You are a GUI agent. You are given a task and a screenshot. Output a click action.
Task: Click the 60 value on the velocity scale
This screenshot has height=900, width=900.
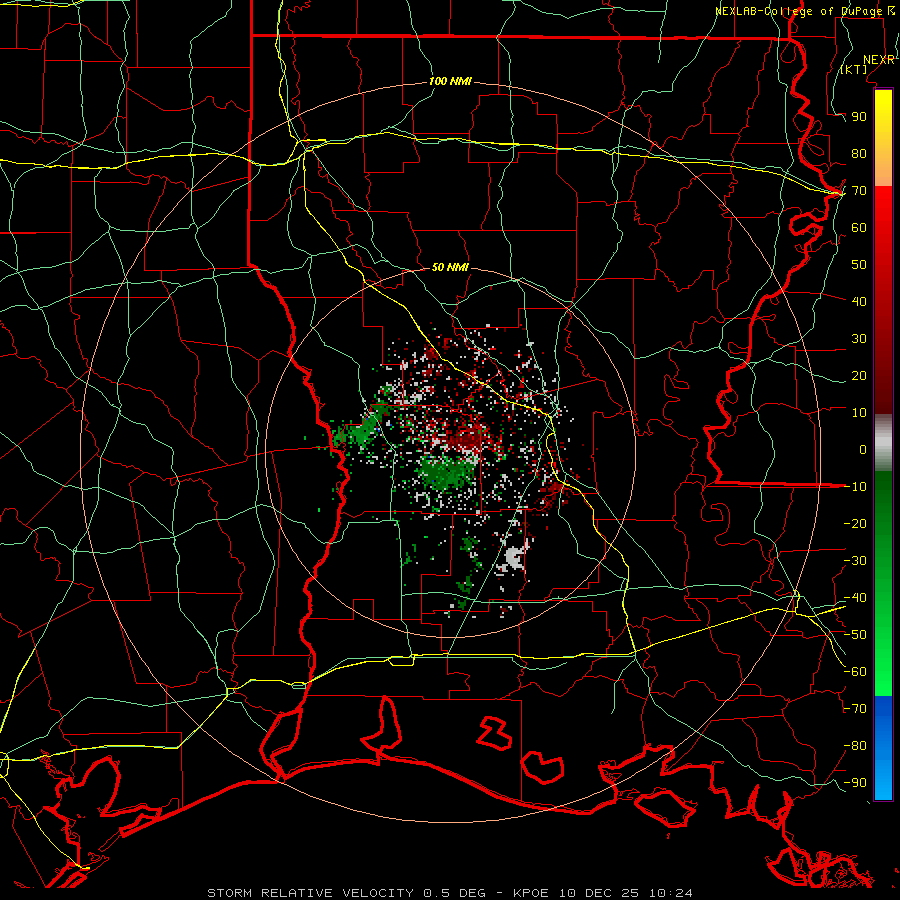(859, 227)
